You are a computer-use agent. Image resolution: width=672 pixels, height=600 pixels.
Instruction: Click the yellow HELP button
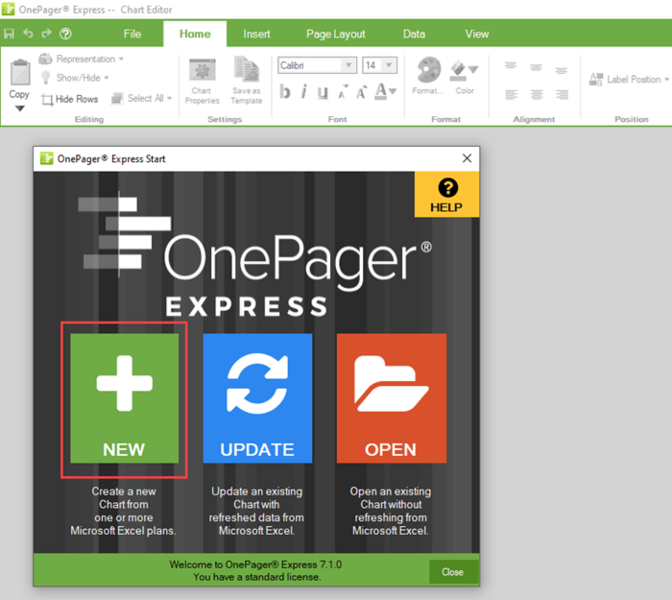point(447,195)
